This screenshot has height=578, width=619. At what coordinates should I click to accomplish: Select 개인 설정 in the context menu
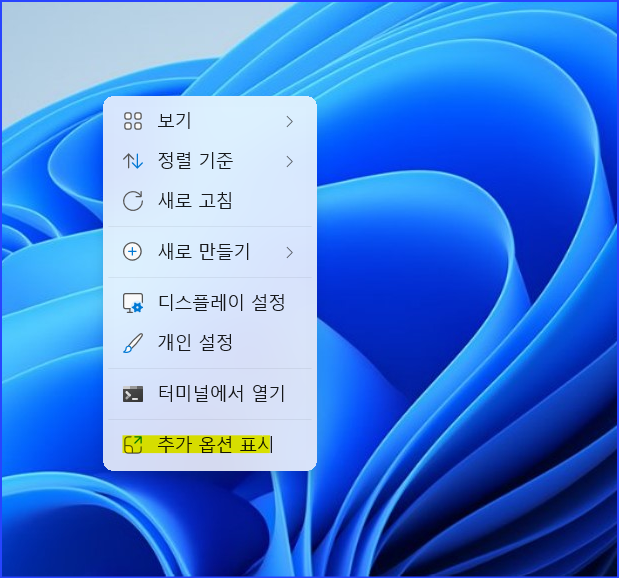pyautogui.click(x=210, y=343)
